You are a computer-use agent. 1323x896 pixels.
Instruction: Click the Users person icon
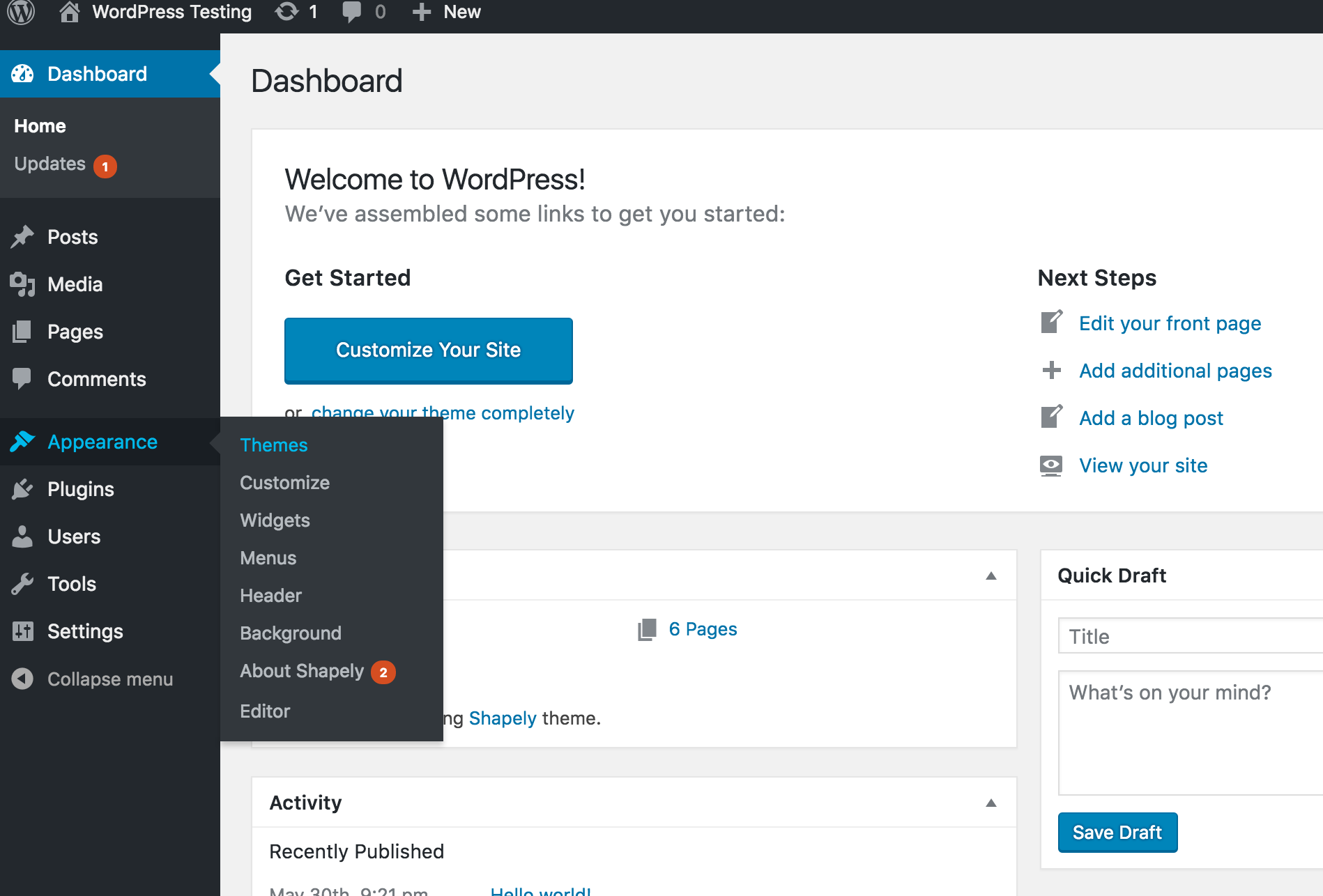coord(22,536)
